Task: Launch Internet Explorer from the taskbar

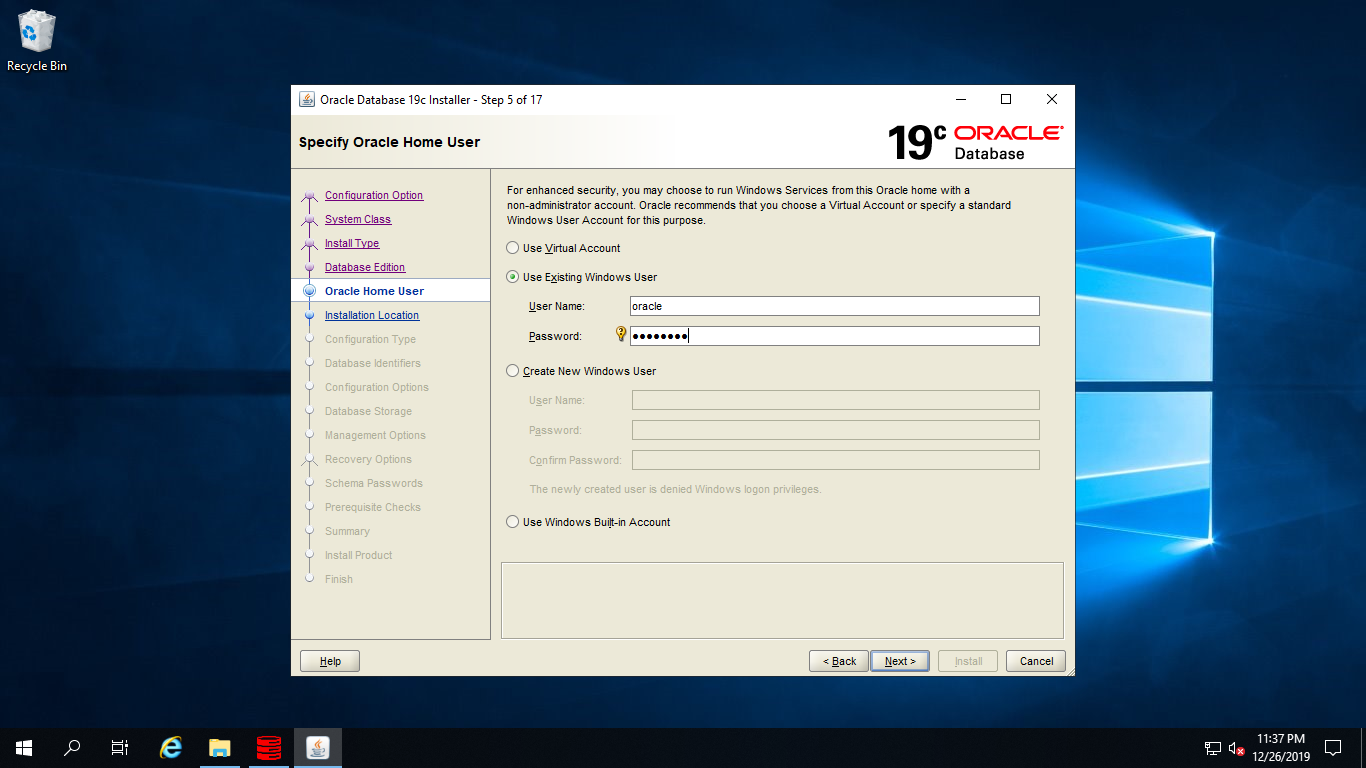Action: point(170,747)
